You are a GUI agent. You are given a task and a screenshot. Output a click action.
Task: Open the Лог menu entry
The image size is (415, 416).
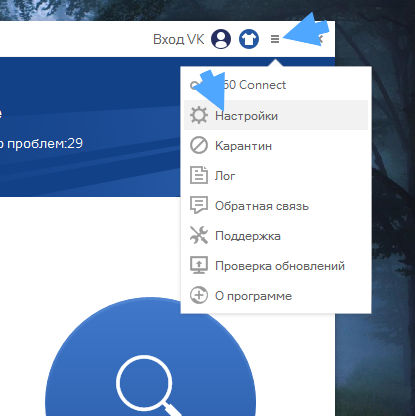[276, 176]
